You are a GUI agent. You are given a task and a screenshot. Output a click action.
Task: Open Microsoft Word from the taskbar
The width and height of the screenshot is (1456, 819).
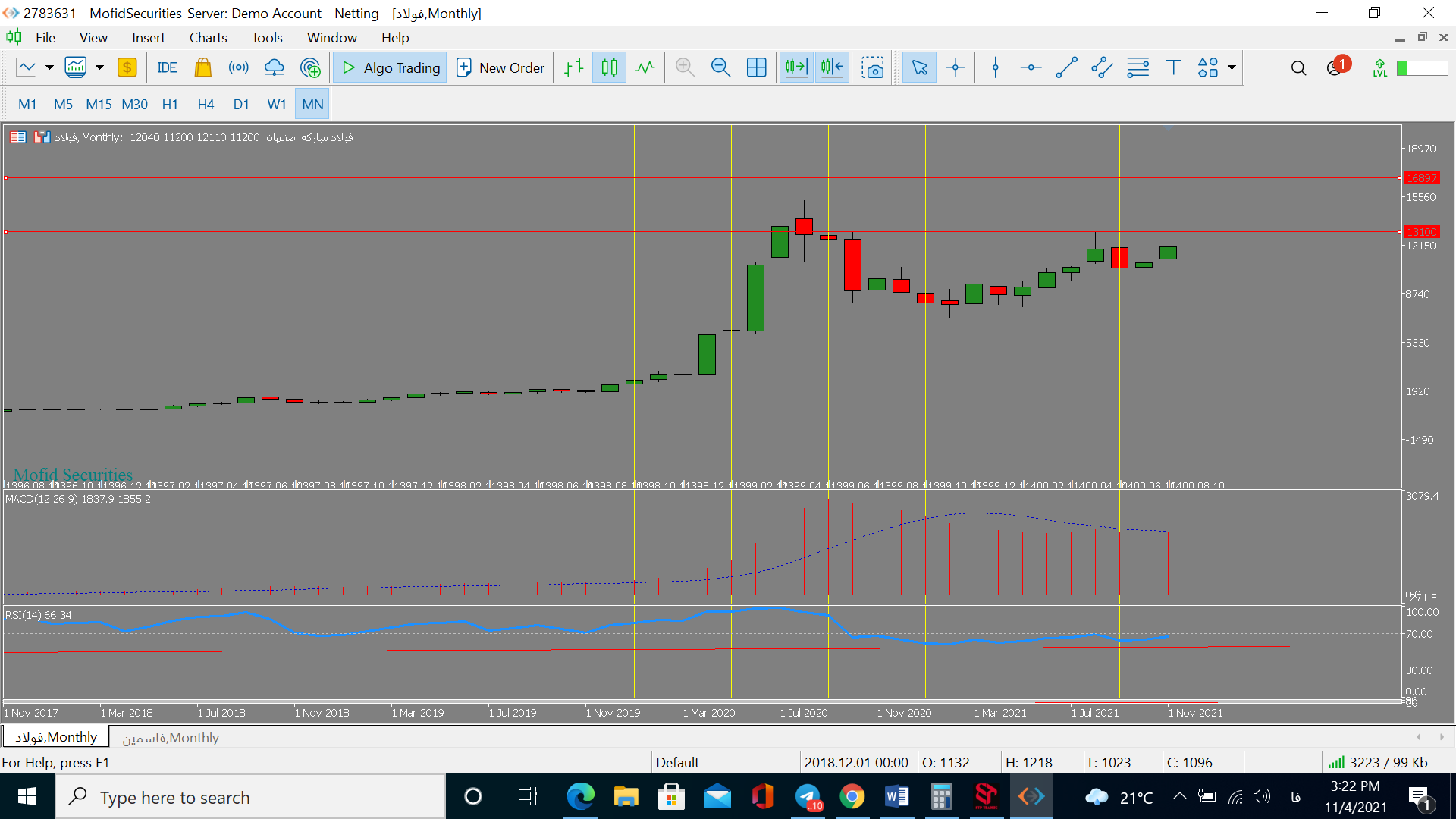pos(896,797)
